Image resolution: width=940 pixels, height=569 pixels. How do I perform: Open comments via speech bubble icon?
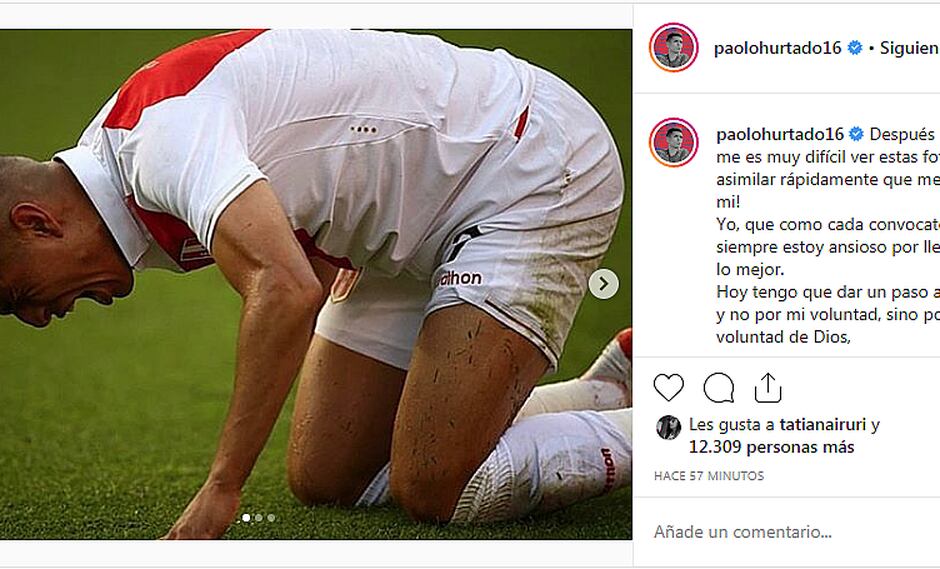pos(719,388)
